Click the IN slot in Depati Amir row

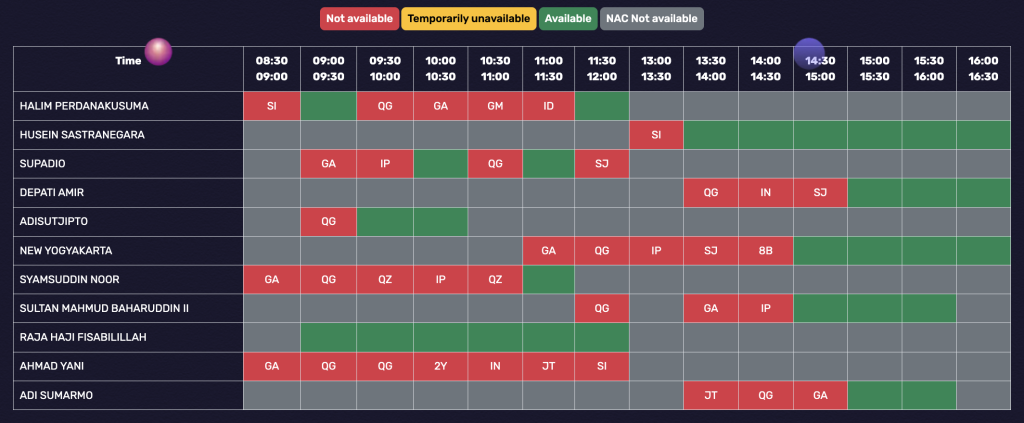click(765, 193)
